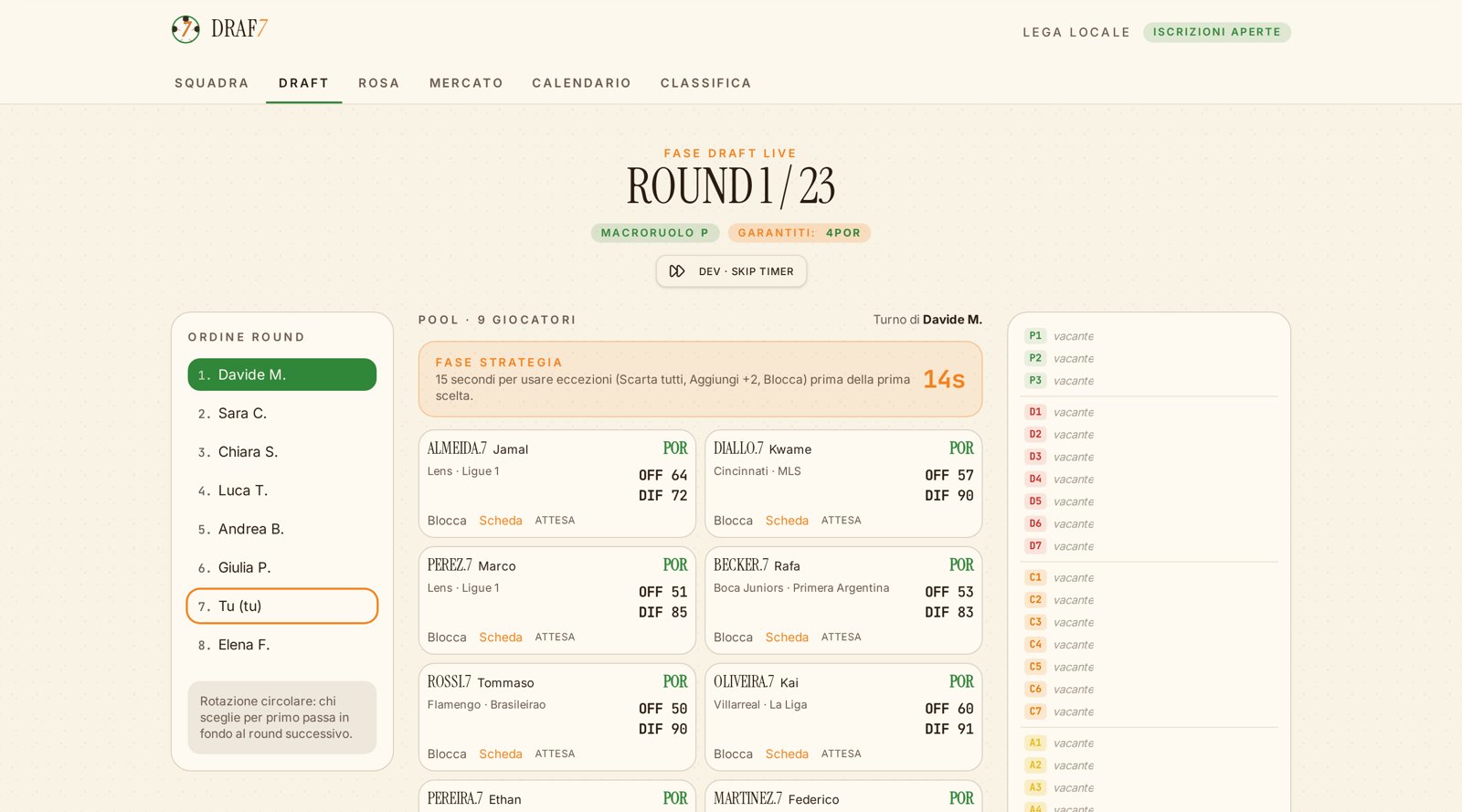Click Blocca on Becker.7 Rafa card
The width and height of the screenshot is (1462, 812).
[x=733, y=638]
